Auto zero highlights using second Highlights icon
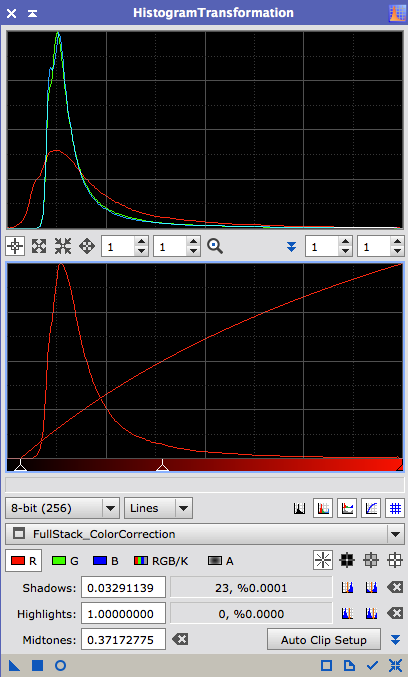Image resolution: width=408 pixels, height=677 pixels. 371,613
